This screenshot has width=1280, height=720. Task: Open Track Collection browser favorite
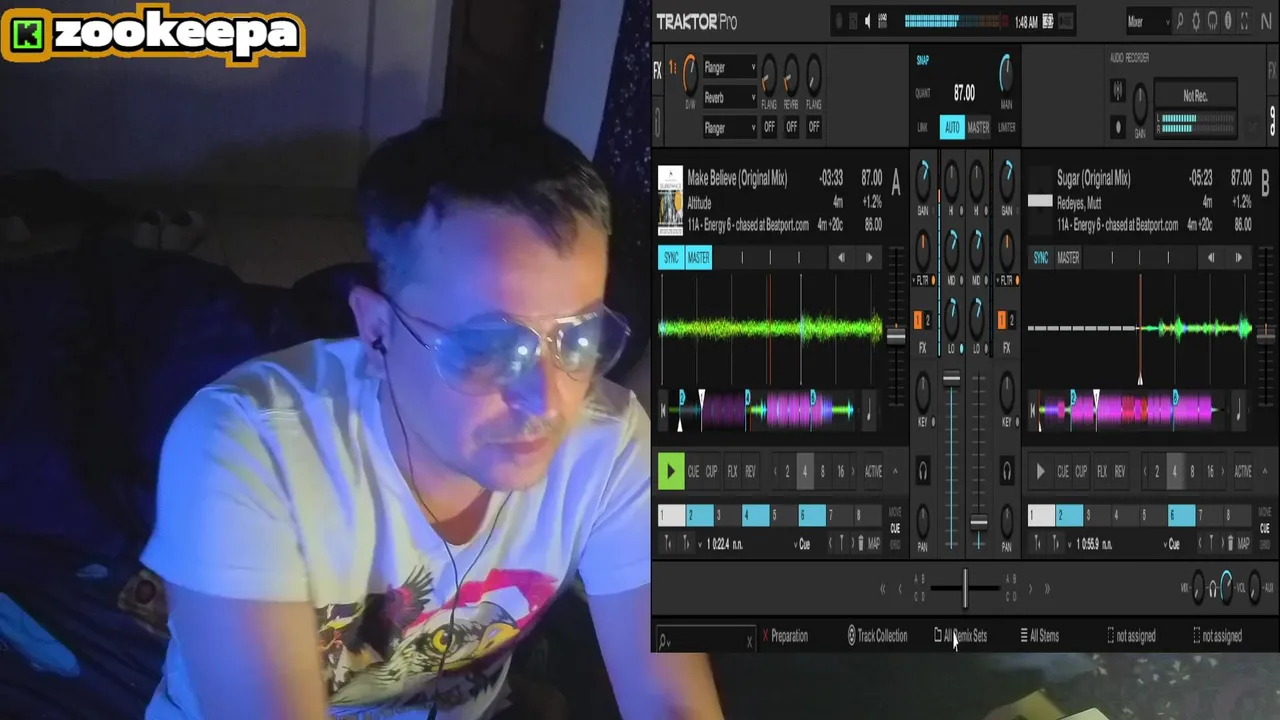877,635
